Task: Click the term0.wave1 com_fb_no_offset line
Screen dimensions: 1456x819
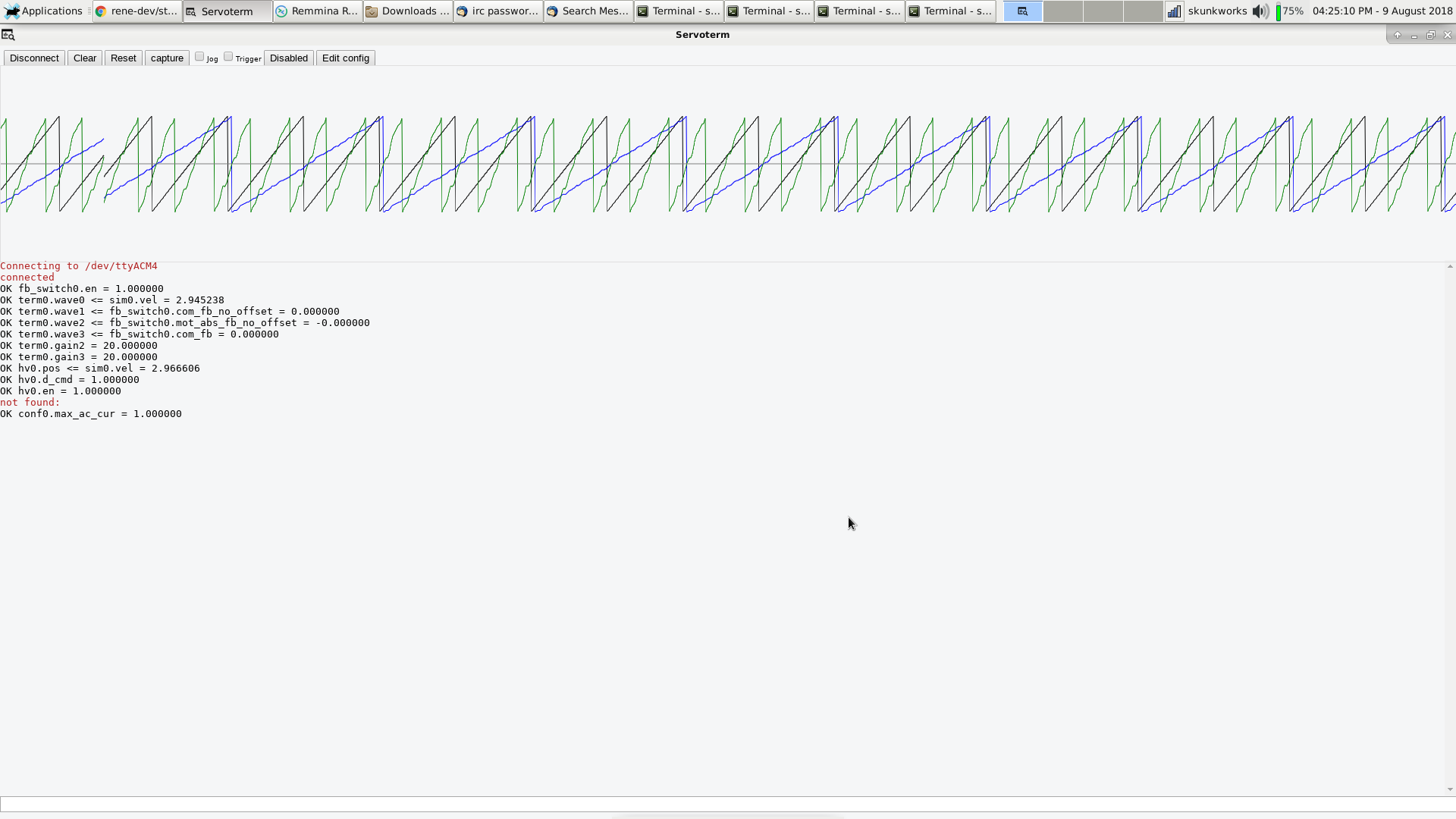Action: 170,312
